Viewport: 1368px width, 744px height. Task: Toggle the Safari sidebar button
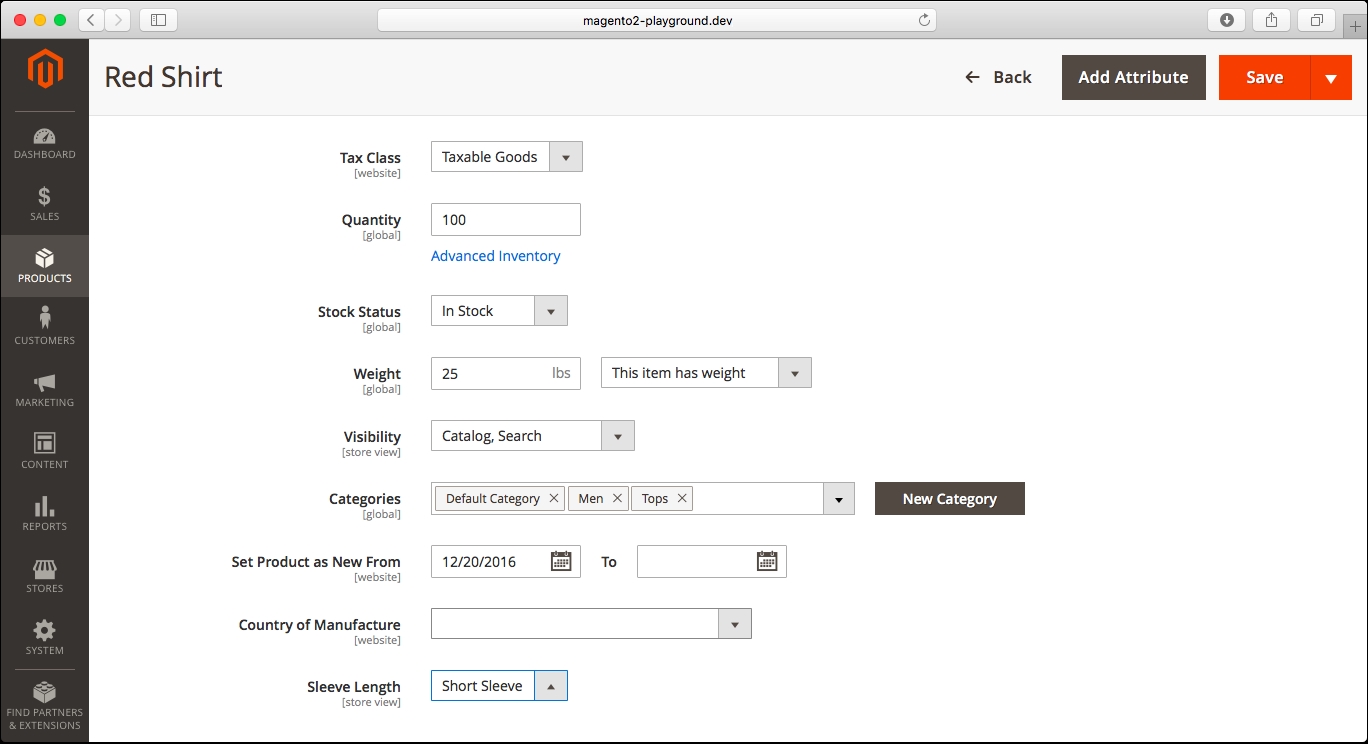(x=158, y=20)
